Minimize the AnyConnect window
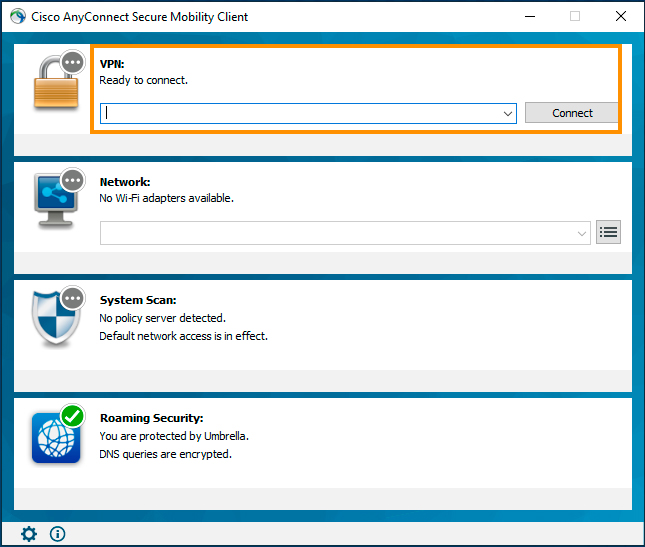The image size is (645, 547). coord(530,16)
